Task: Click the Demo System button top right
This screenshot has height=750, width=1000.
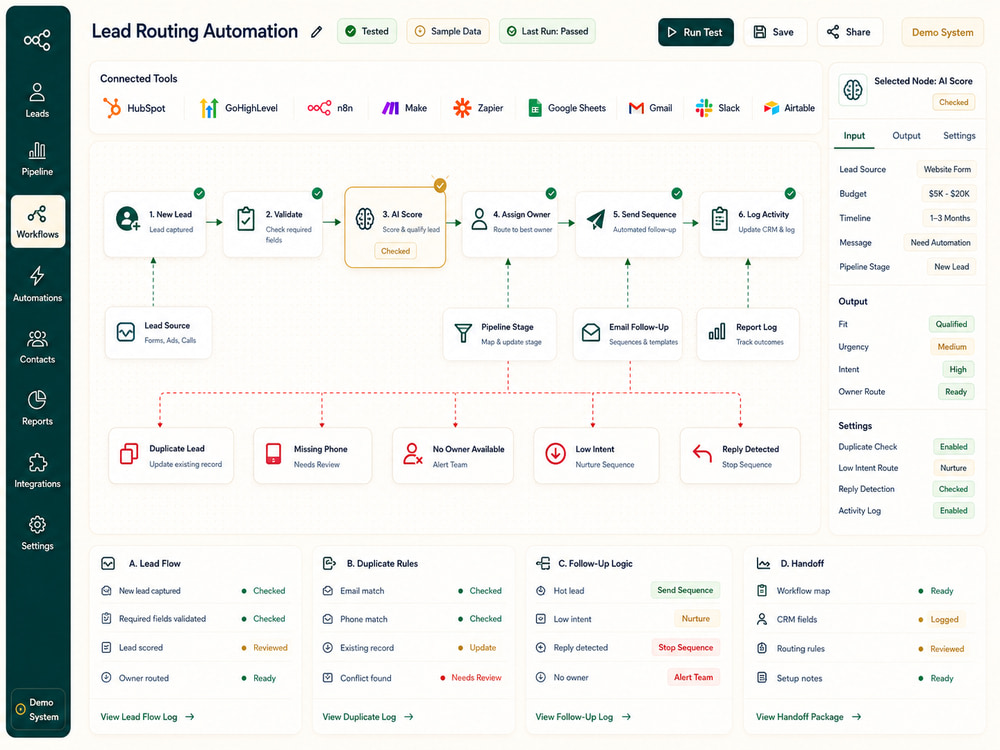Action: [942, 32]
